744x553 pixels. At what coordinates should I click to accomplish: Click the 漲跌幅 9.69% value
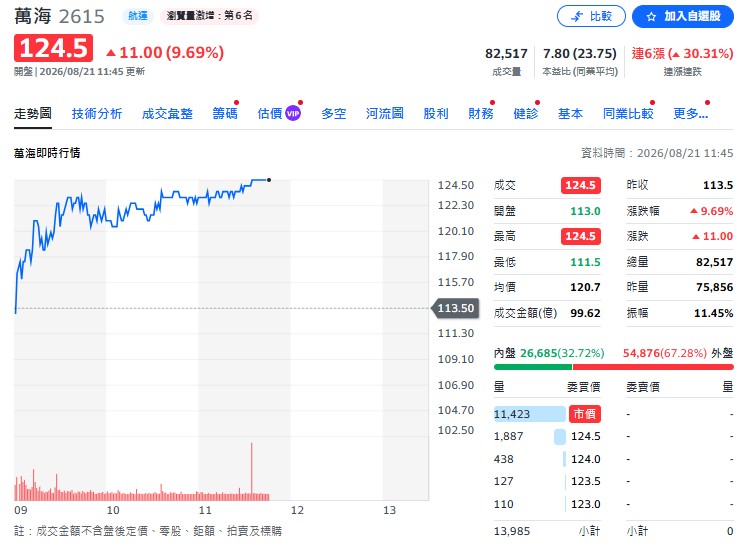point(711,211)
